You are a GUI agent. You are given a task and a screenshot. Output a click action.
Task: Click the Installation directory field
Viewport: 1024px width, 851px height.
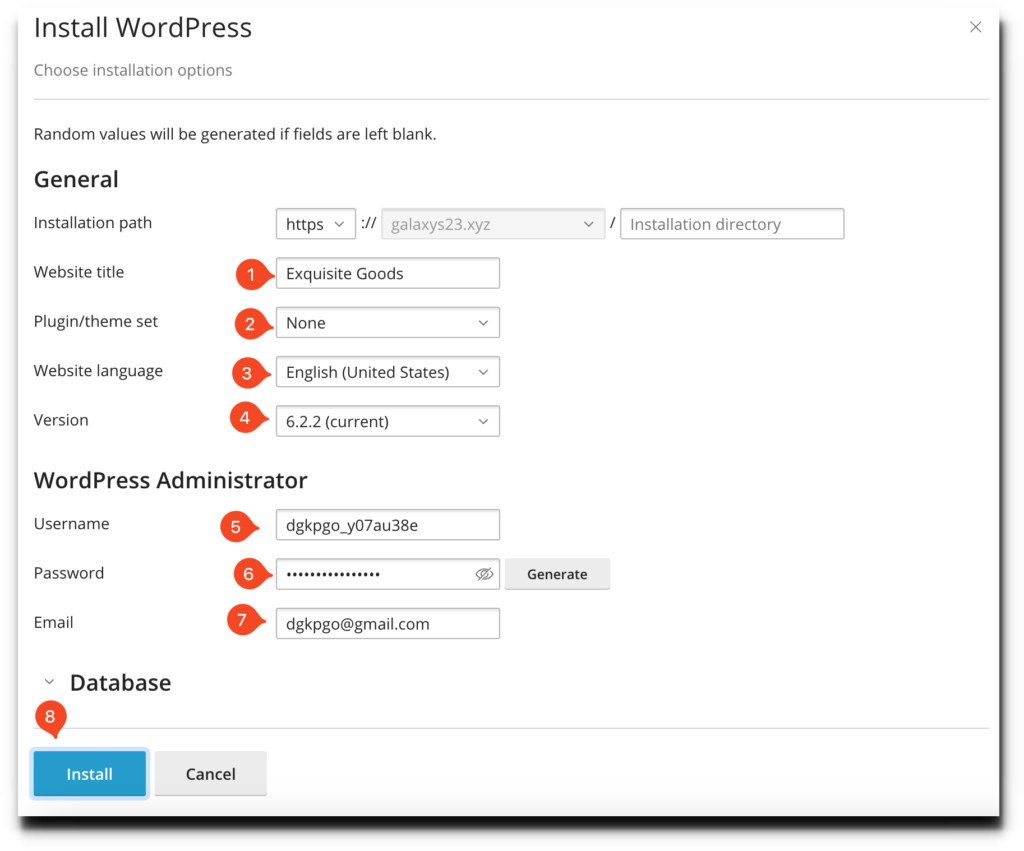tap(731, 224)
